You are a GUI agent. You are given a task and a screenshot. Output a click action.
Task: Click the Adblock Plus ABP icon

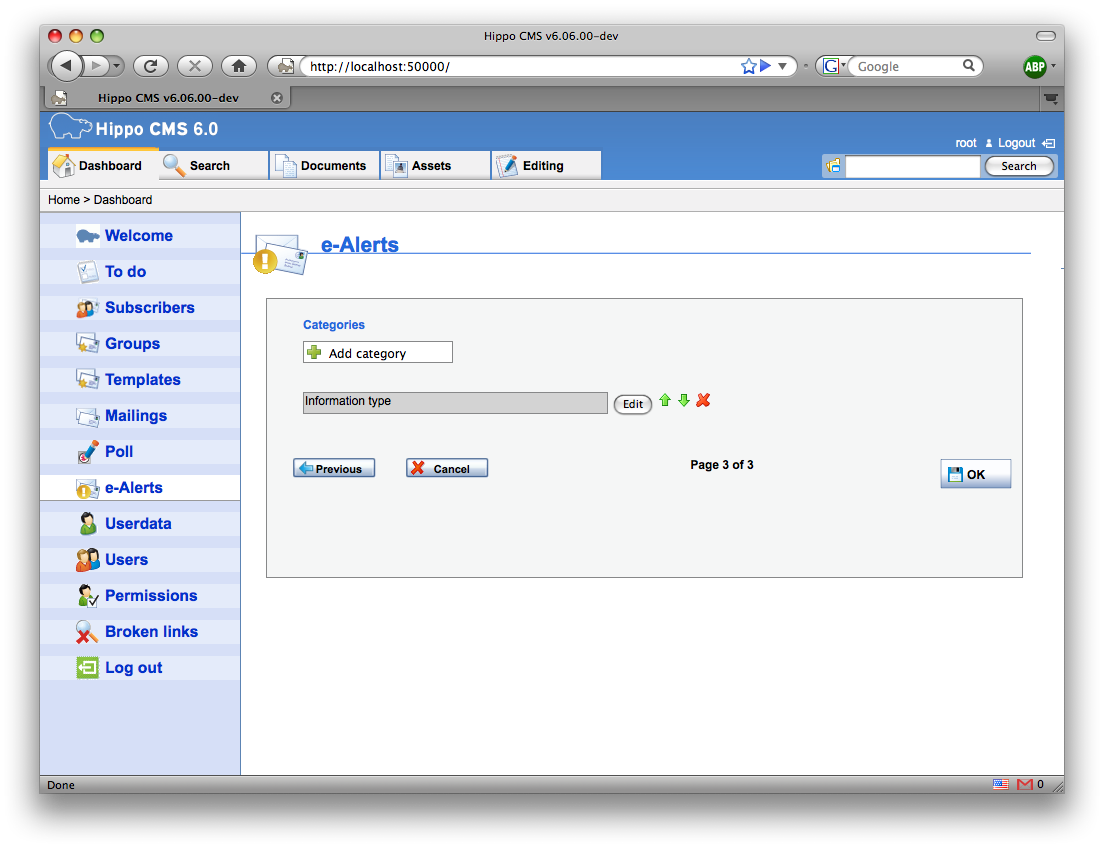click(1034, 67)
